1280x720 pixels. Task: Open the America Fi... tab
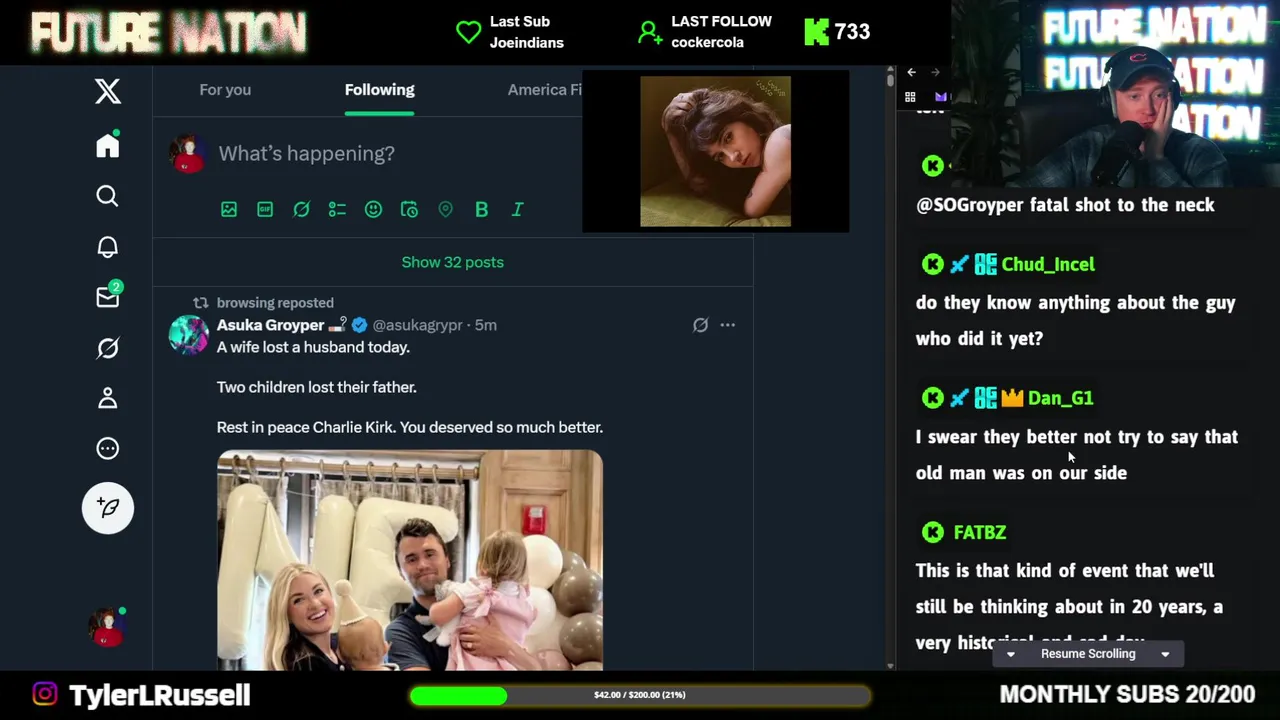544,90
